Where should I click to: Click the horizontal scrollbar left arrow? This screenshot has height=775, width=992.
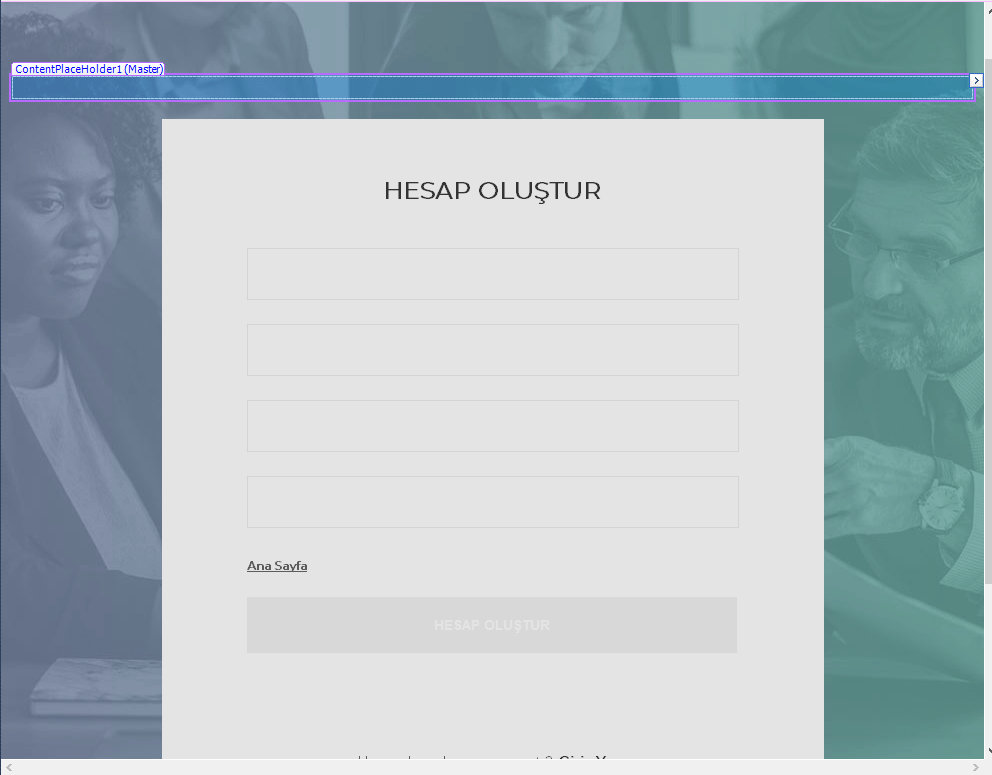point(8,767)
